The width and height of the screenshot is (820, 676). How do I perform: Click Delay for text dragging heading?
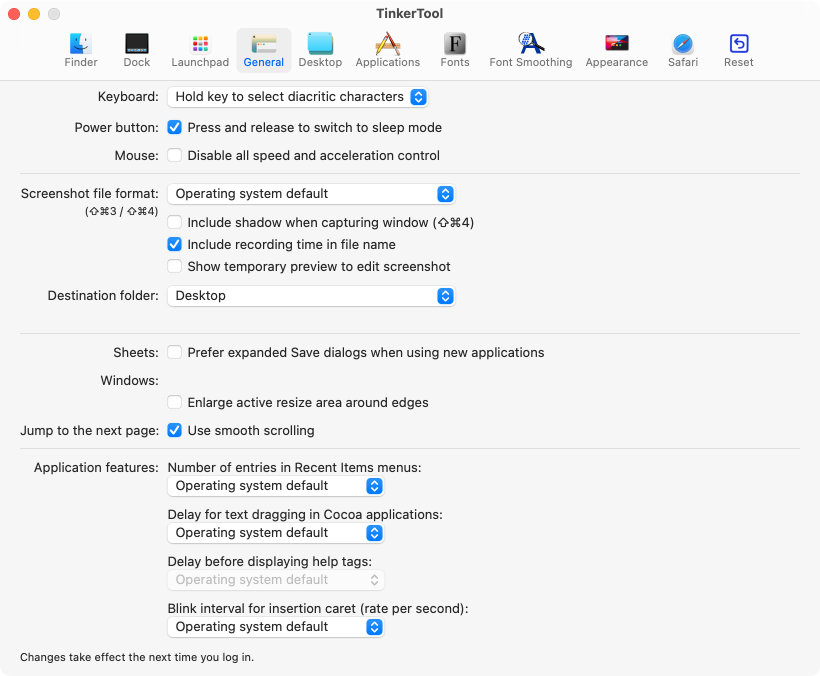[305, 514]
